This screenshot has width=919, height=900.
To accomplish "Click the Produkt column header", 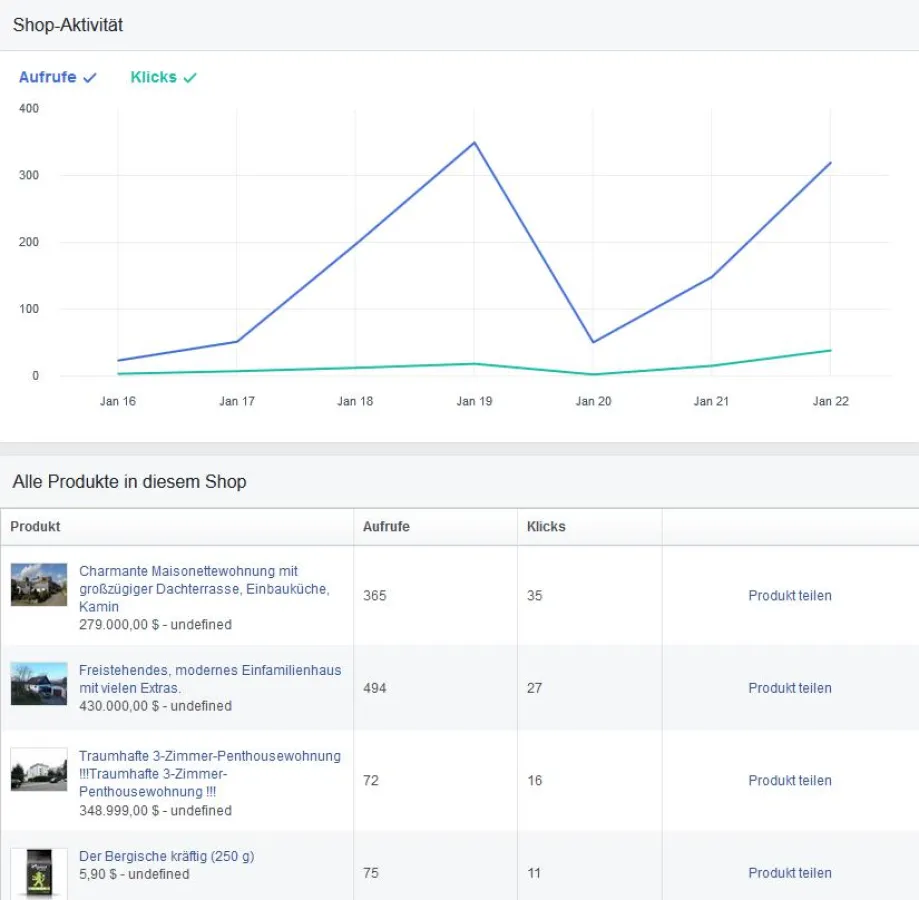I will (x=35, y=526).
